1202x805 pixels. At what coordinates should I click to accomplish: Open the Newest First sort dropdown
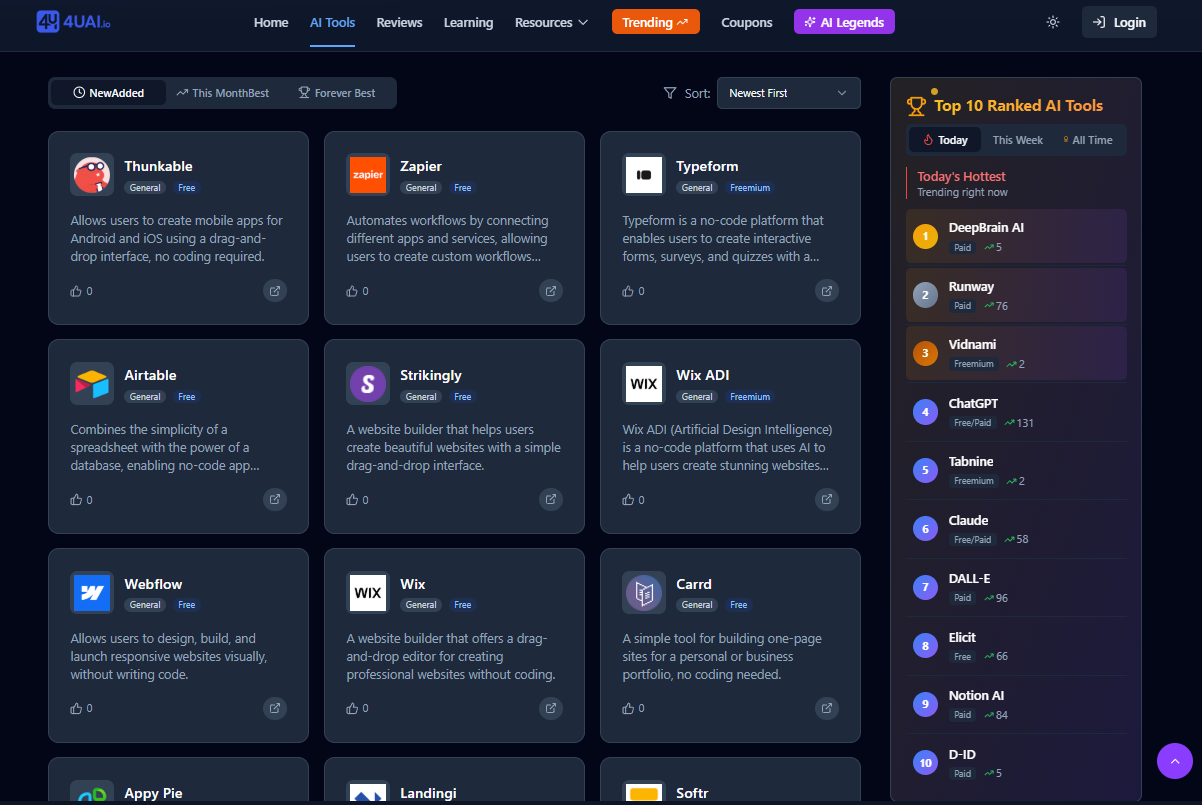(x=788, y=93)
